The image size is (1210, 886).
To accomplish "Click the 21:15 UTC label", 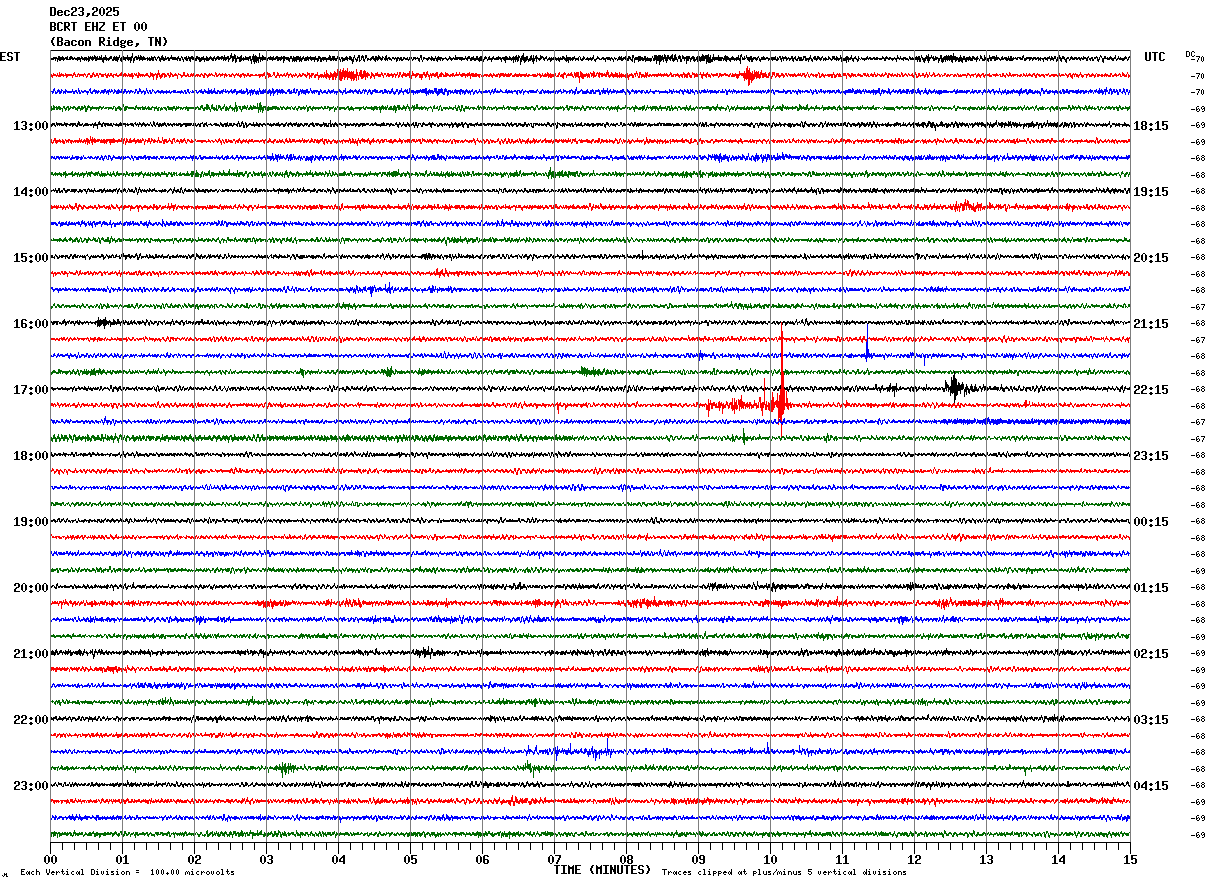I will 1151,324.
